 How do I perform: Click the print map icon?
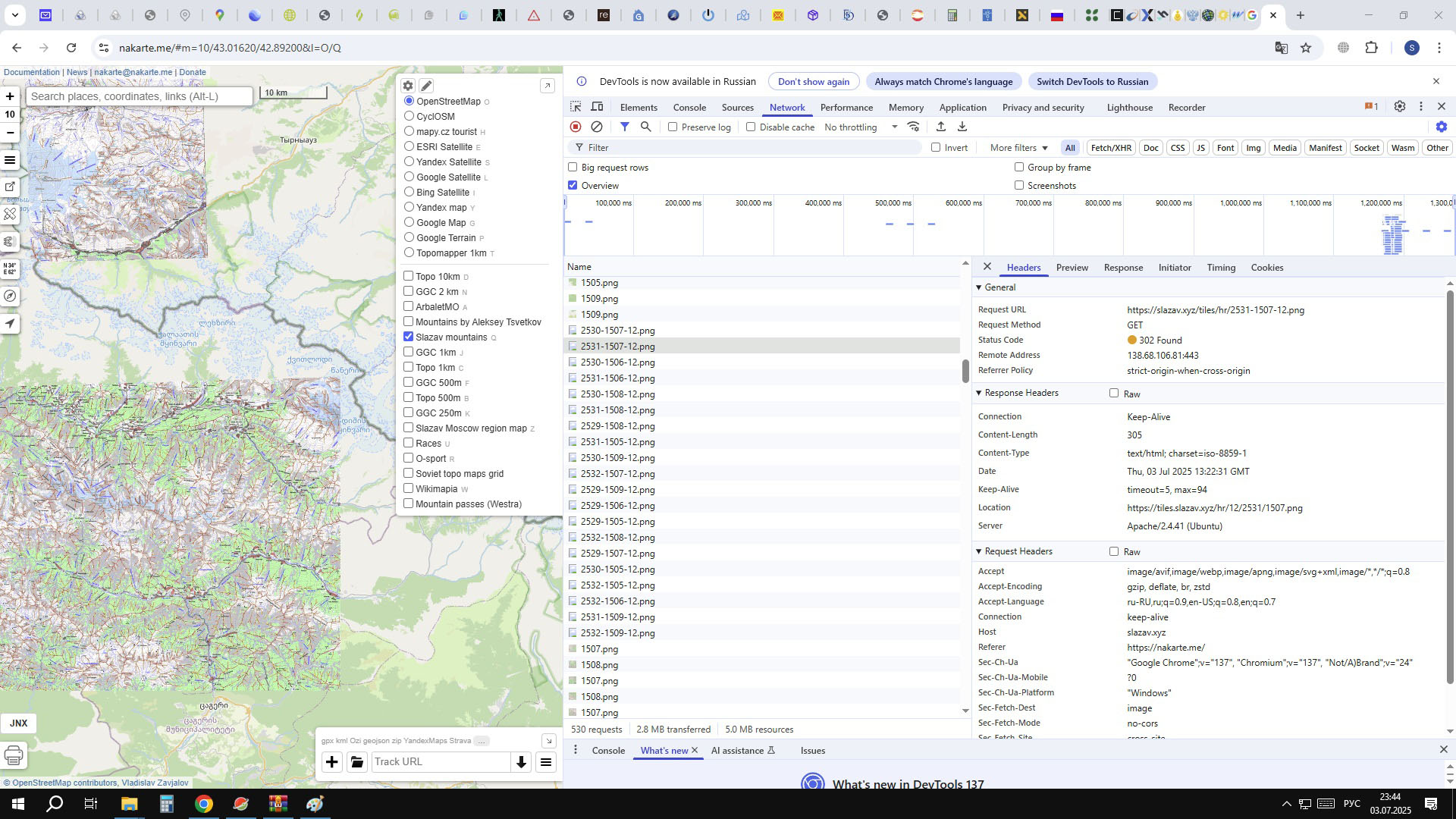click(x=13, y=755)
